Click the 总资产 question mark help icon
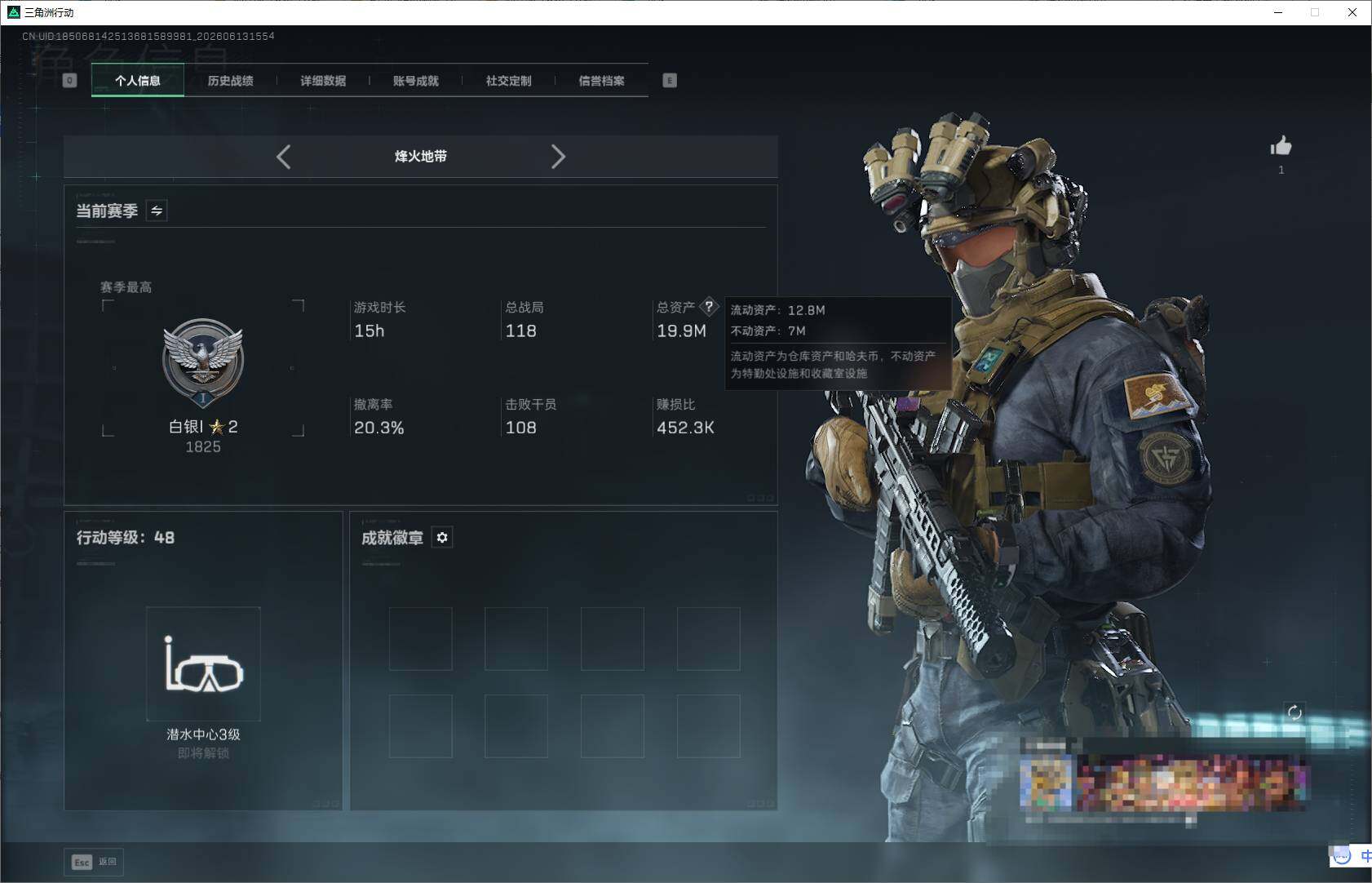 click(x=709, y=307)
